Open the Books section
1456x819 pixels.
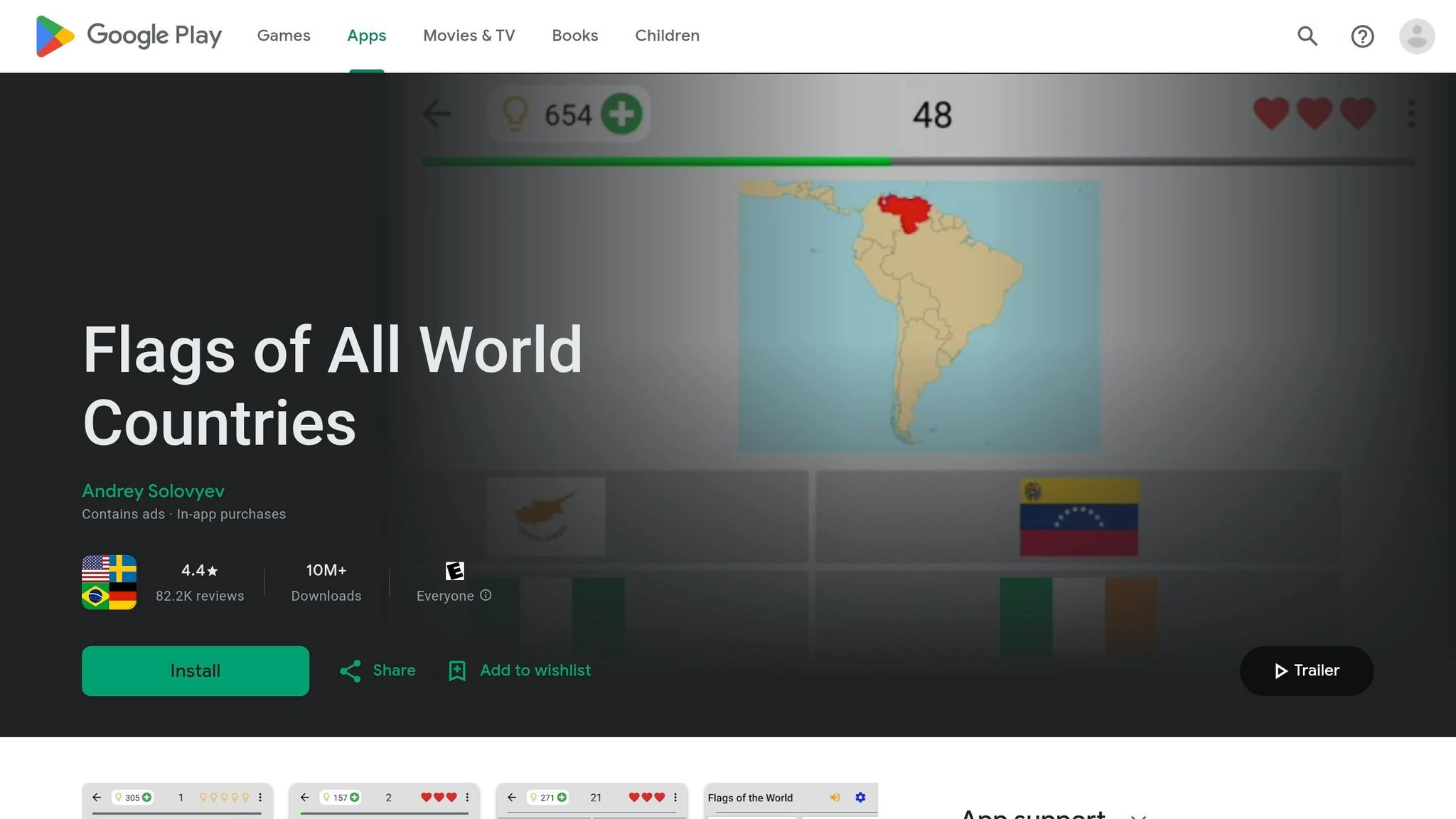tap(574, 36)
